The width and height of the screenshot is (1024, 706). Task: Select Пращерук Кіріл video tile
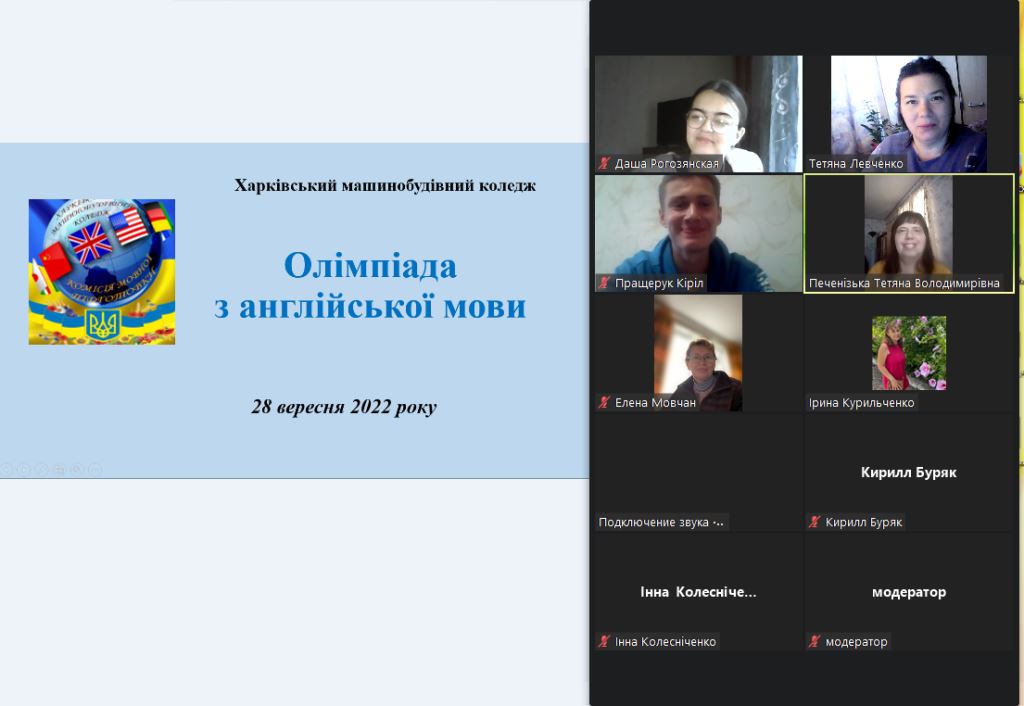[698, 233]
